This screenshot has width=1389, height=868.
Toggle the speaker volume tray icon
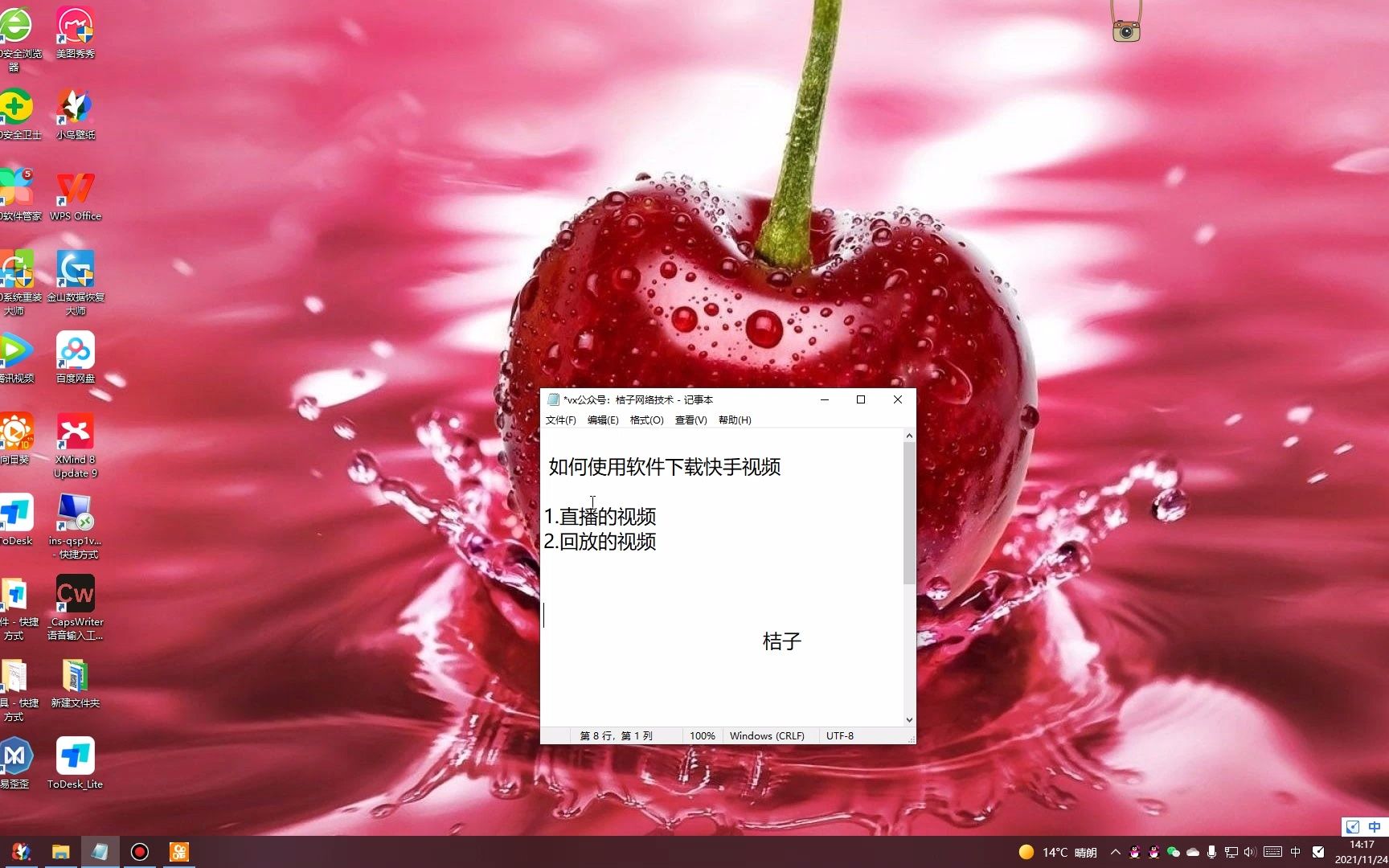tap(1249, 852)
